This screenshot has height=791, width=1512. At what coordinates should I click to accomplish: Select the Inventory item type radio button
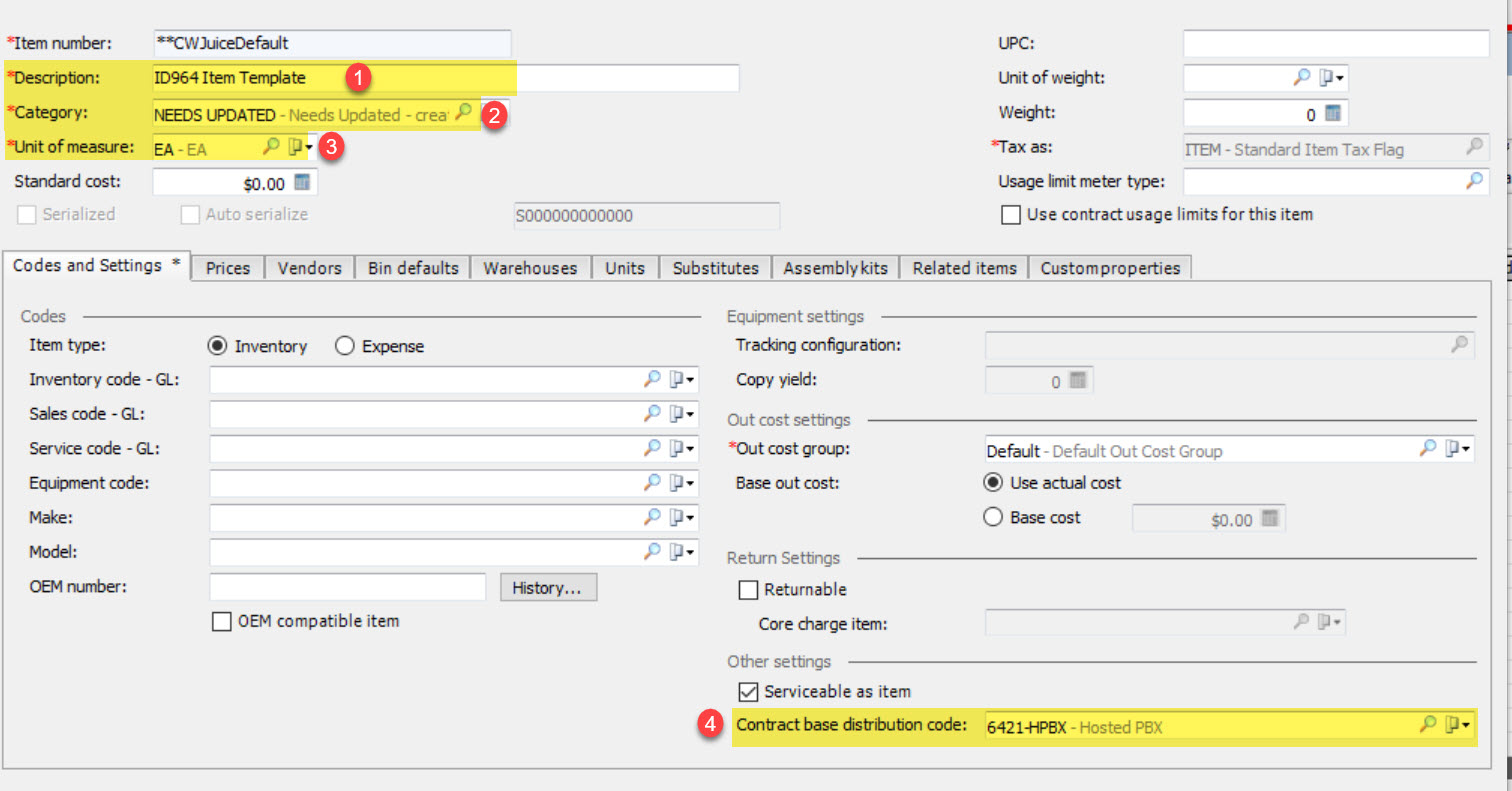pyautogui.click(x=217, y=346)
